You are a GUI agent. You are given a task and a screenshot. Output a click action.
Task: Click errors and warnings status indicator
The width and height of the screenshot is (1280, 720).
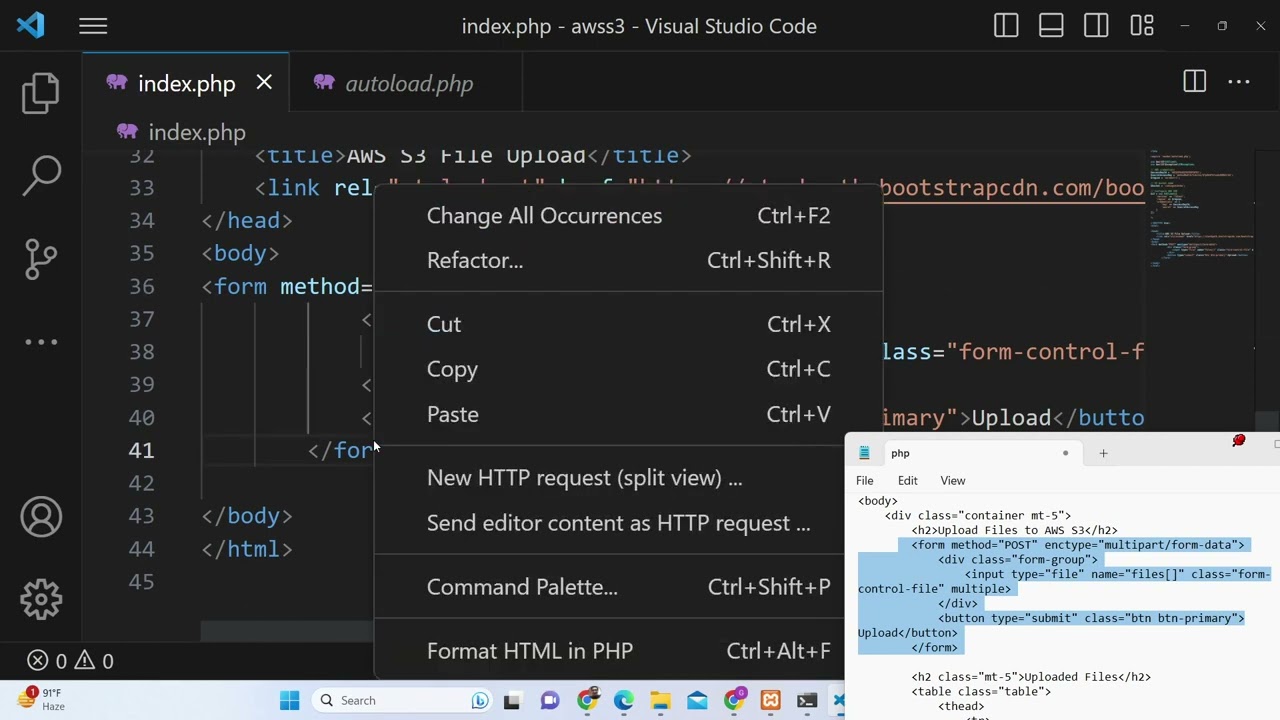tap(70, 661)
